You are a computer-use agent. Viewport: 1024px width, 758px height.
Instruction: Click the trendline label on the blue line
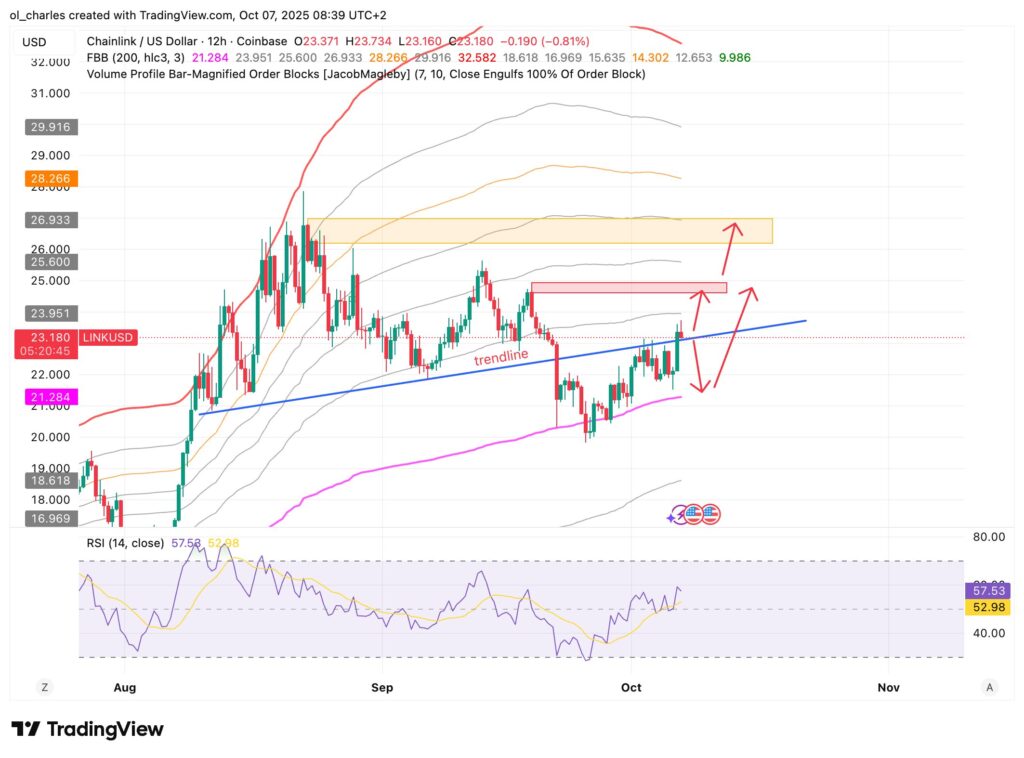pos(500,356)
